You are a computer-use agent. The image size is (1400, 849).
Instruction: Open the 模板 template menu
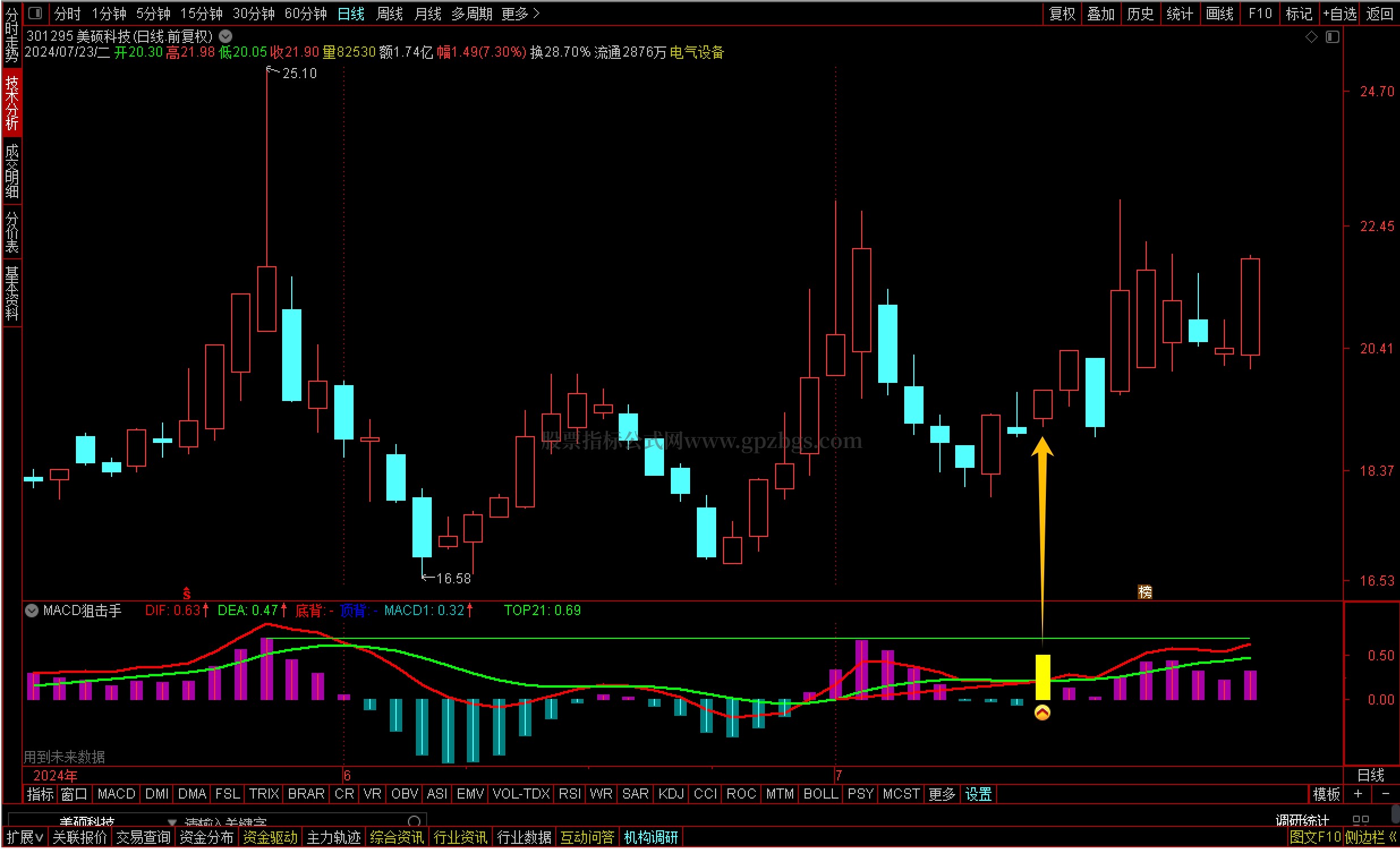(x=1326, y=794)
